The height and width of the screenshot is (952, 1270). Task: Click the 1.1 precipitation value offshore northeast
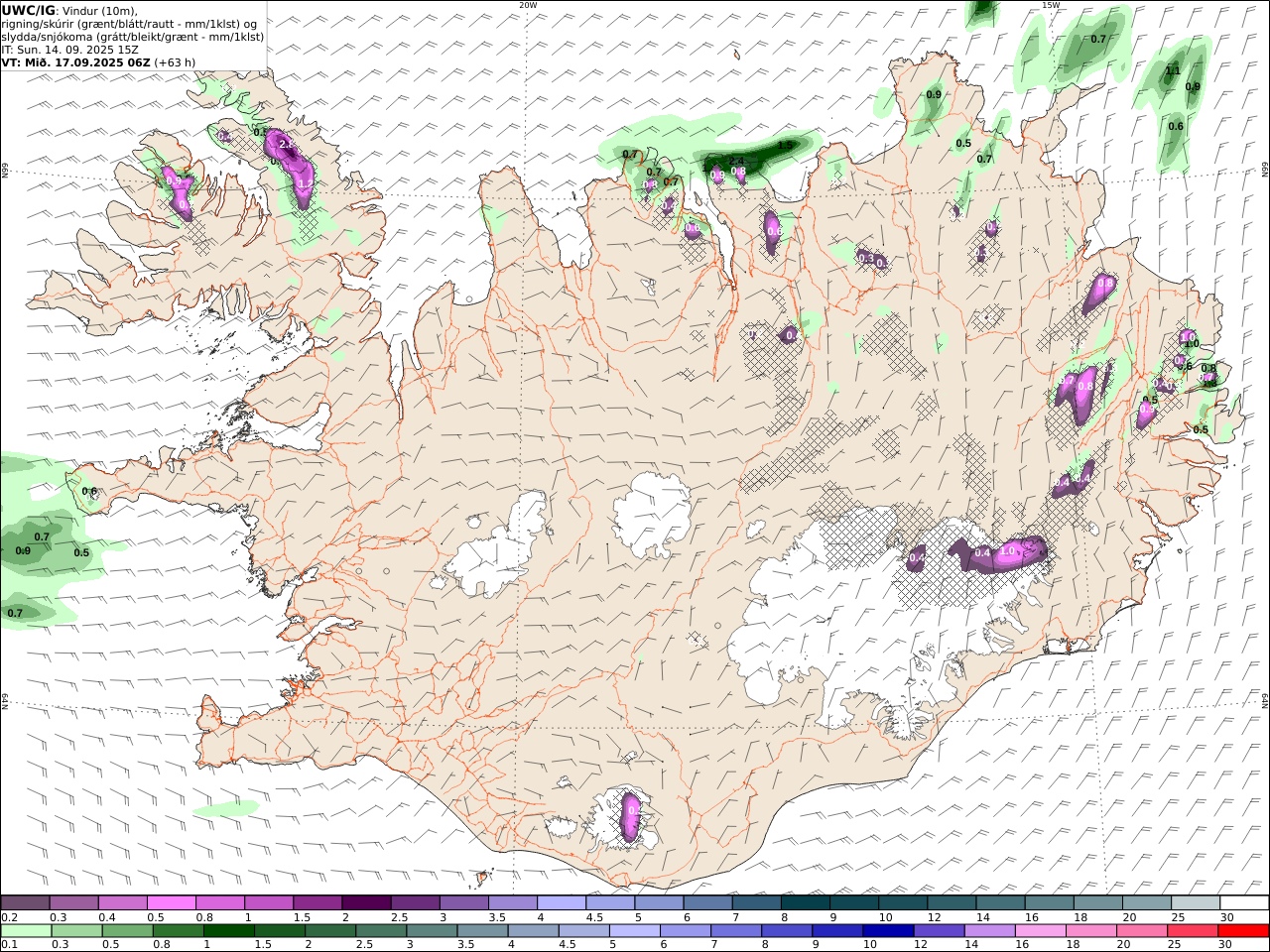click(1173, 70)
